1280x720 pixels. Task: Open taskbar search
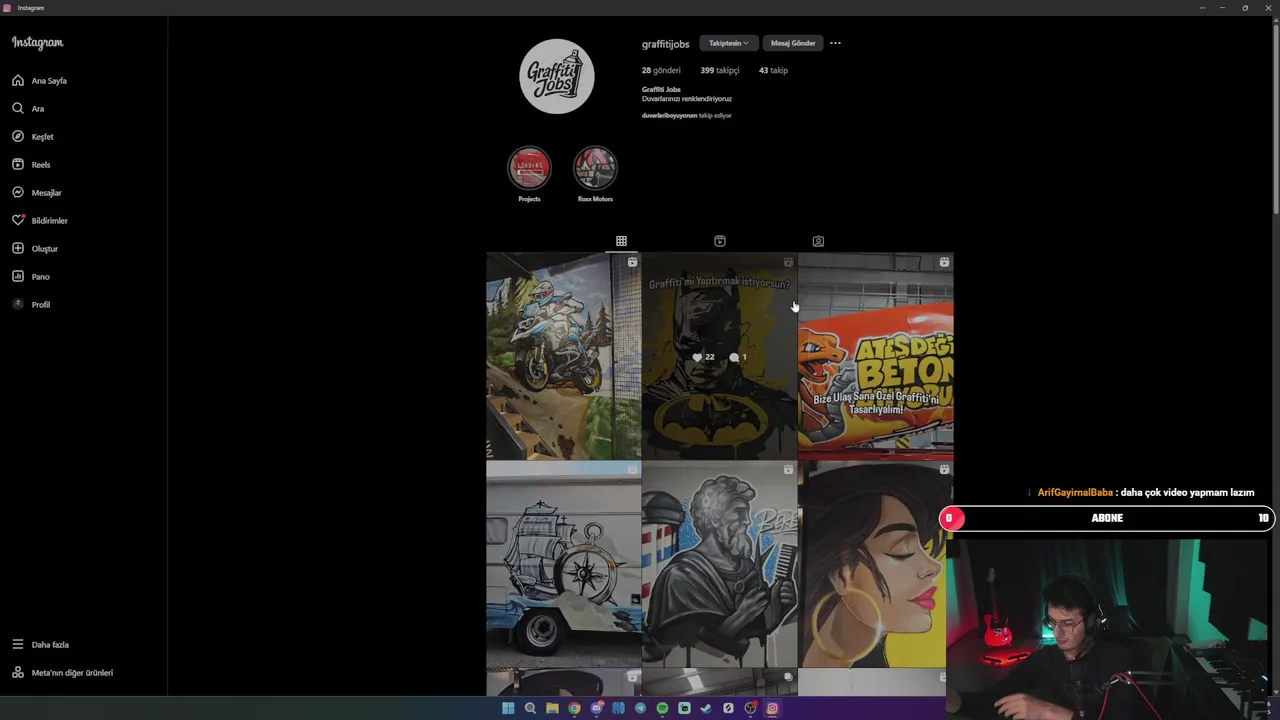point(530,708)
